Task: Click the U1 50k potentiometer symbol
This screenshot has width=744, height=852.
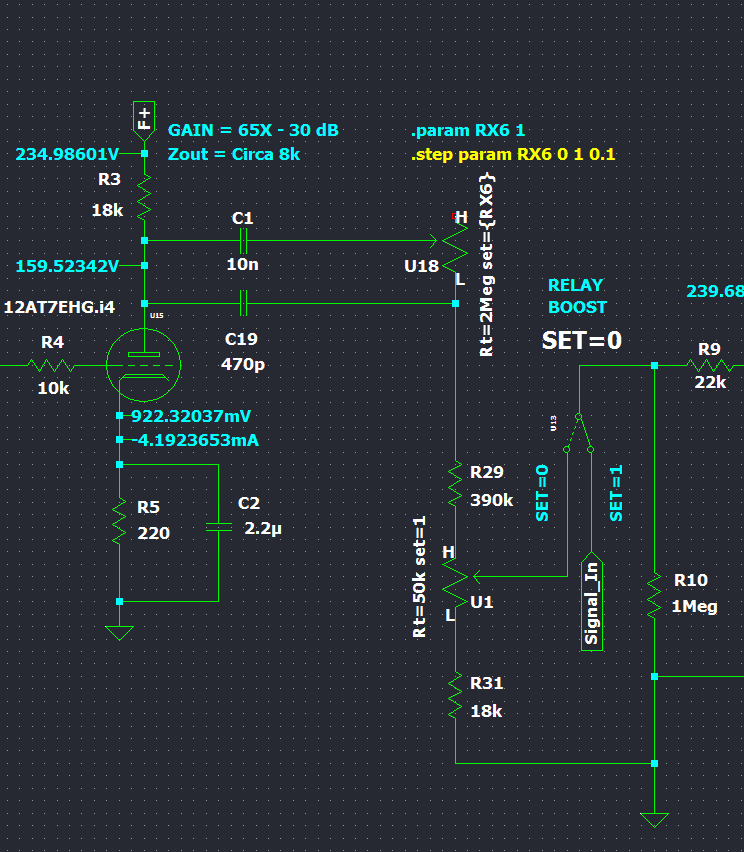Action: [x=455, y=578]
